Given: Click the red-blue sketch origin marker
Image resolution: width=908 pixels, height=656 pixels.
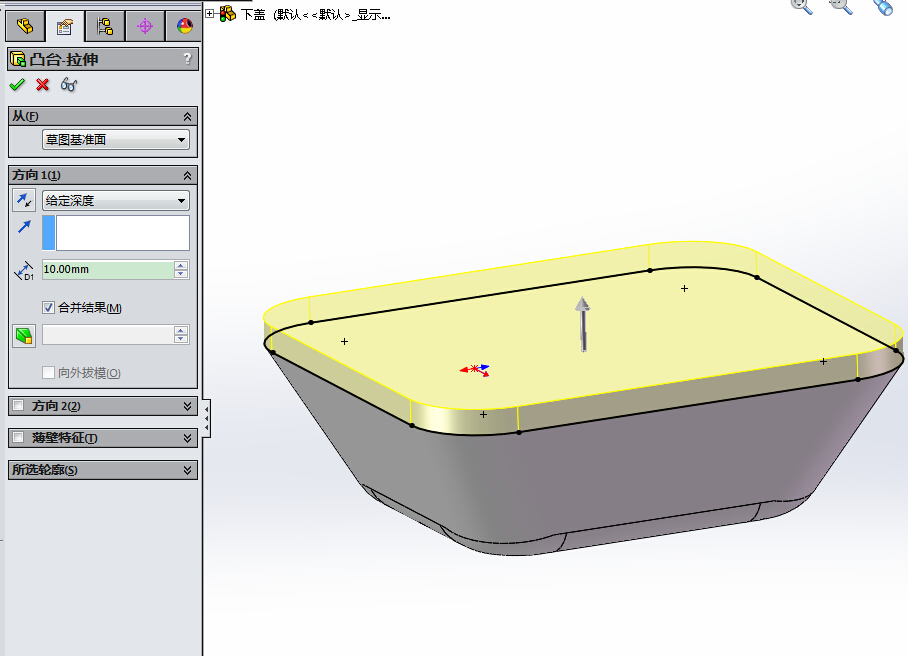Looking at the screenshot, I should point(475,369).
